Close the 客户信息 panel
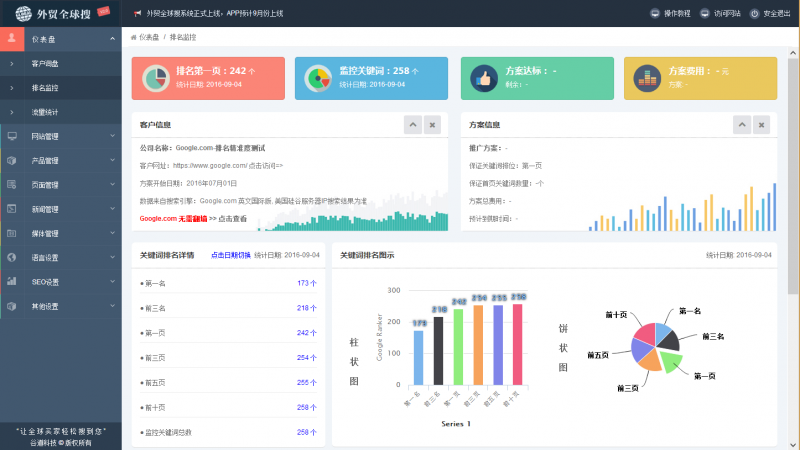 point(432,125)
